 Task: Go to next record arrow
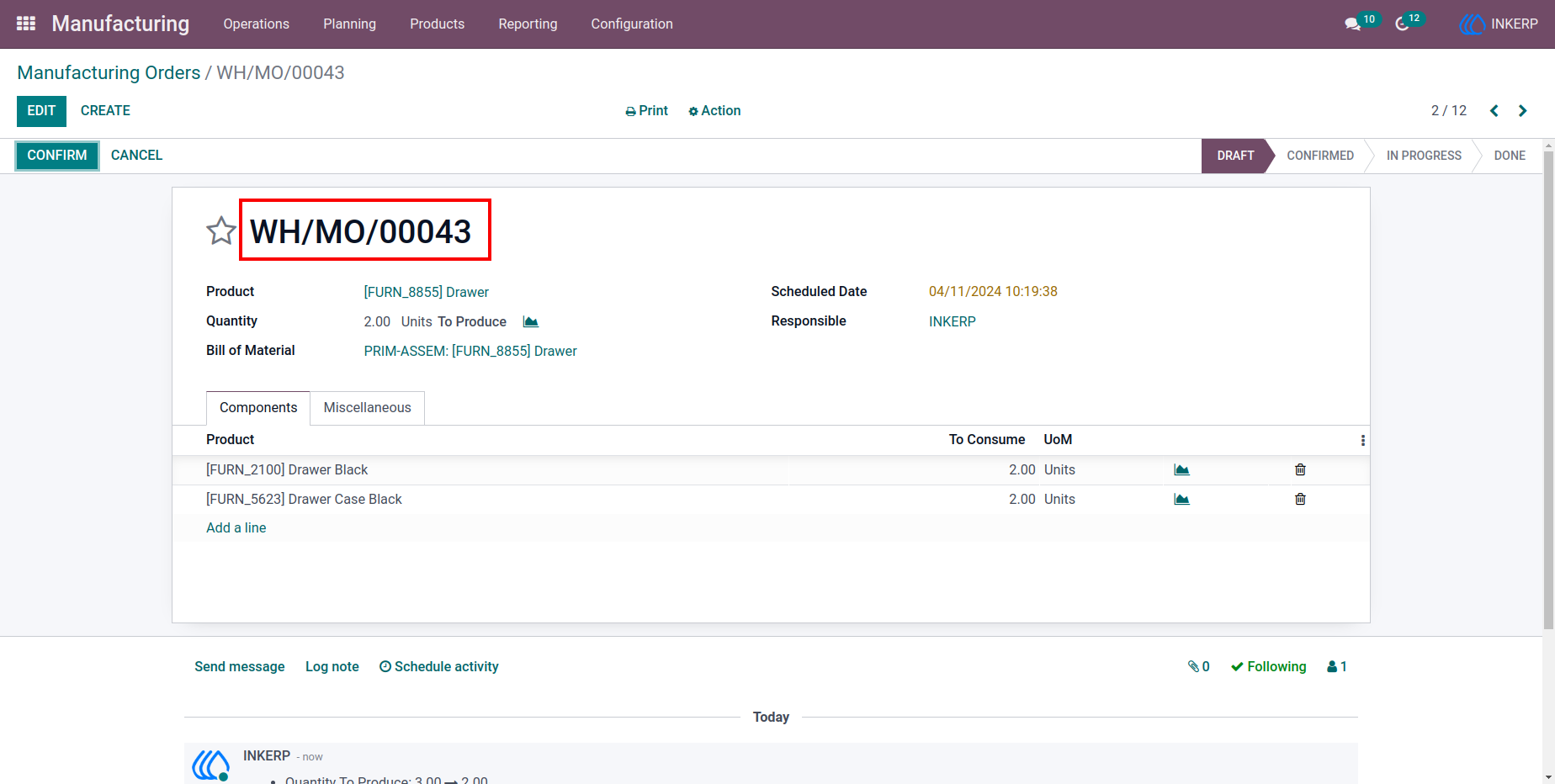[x=1522, y=111]
